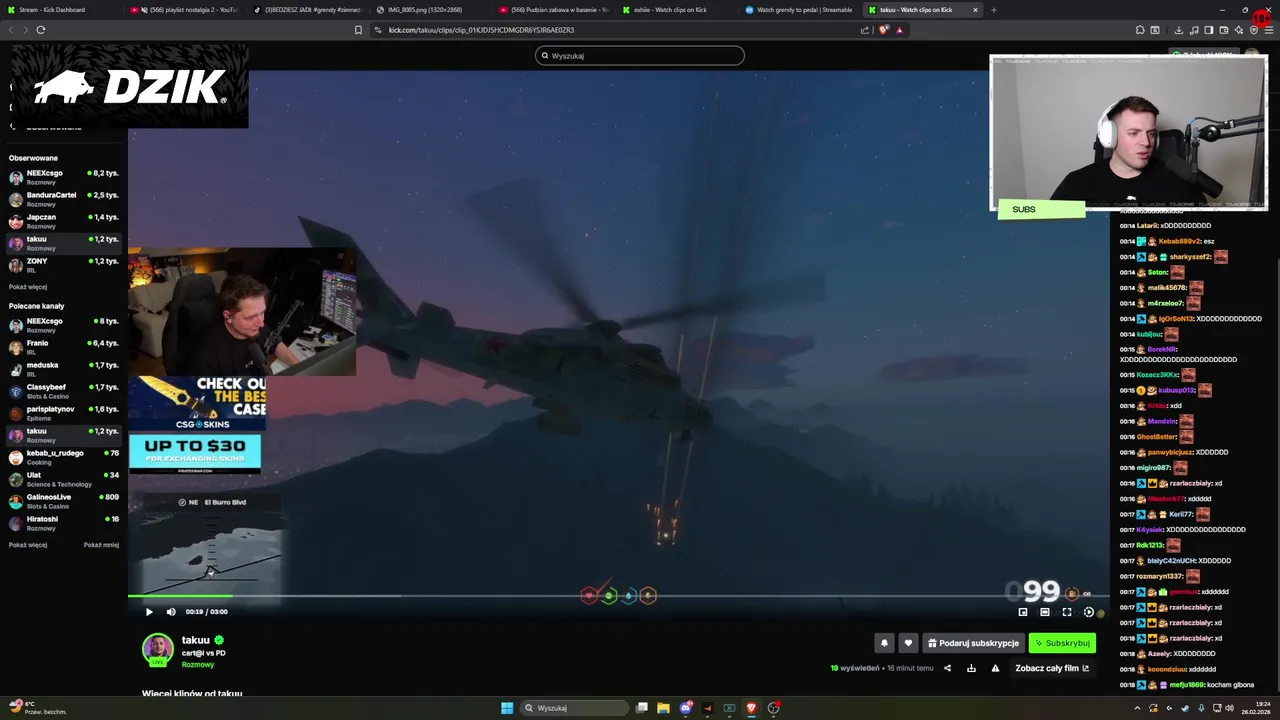This screenshot has width=1280, height=720.
Task: Open the player playback speed settings icon
Action: pyautogui.click(x=1089, y=612)
